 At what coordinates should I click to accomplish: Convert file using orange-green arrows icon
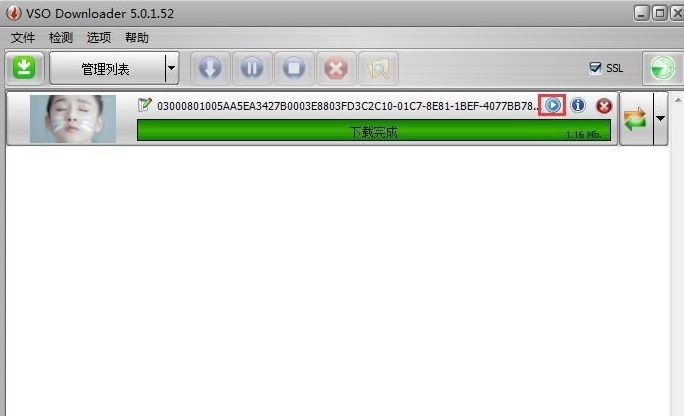pos(636,119)
